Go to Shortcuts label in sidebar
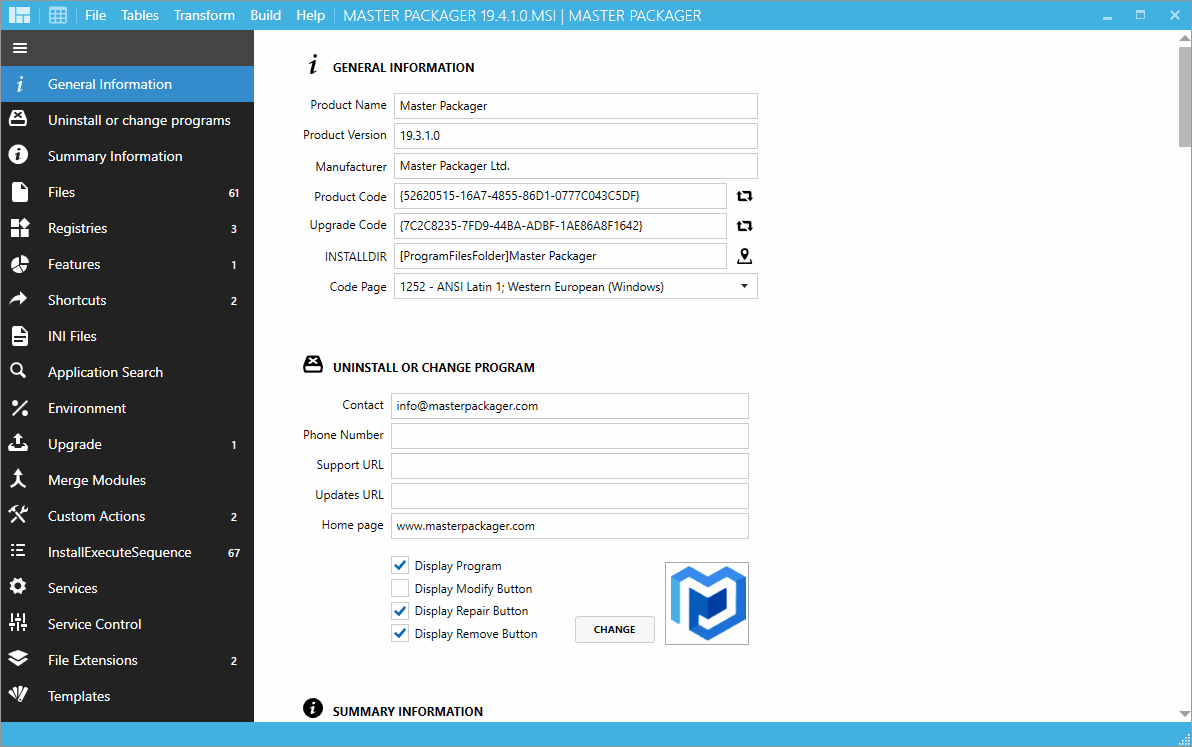The width and height of the screenshot is (1192, 747). 77,300
